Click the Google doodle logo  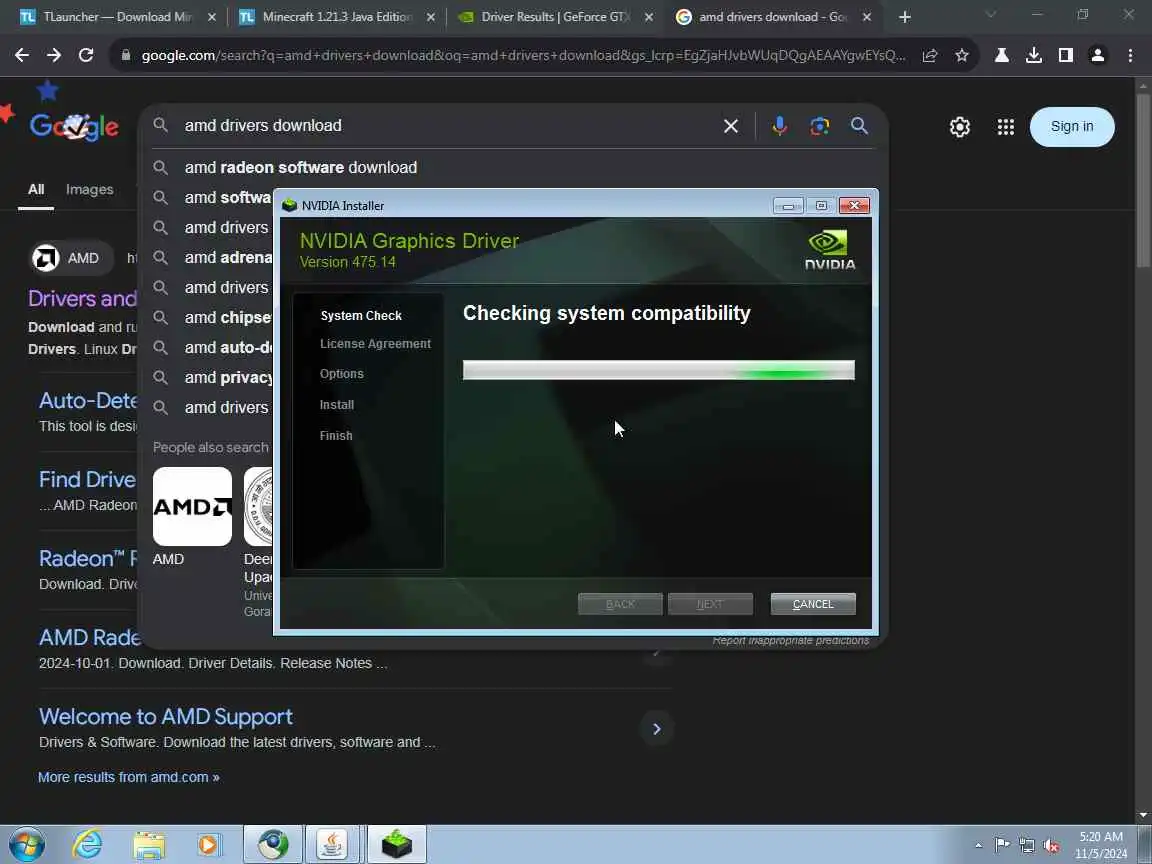click(73, 126)
